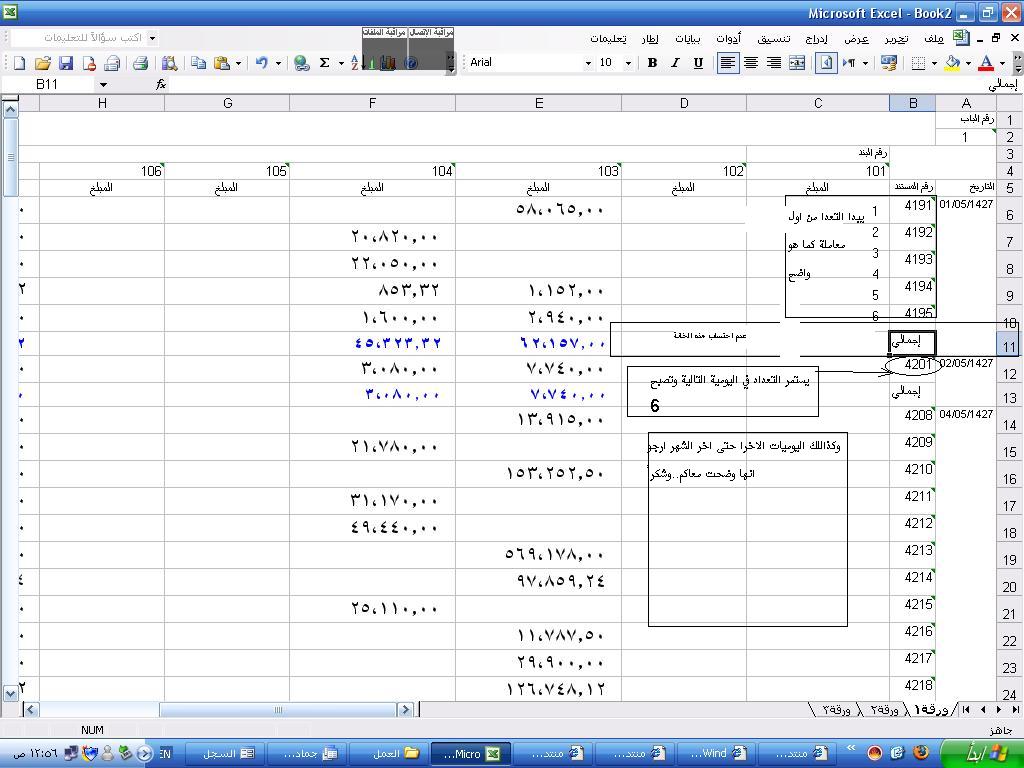Click the help question box اكتب سؤالاً للتعليمات

[x=85, y=38]
